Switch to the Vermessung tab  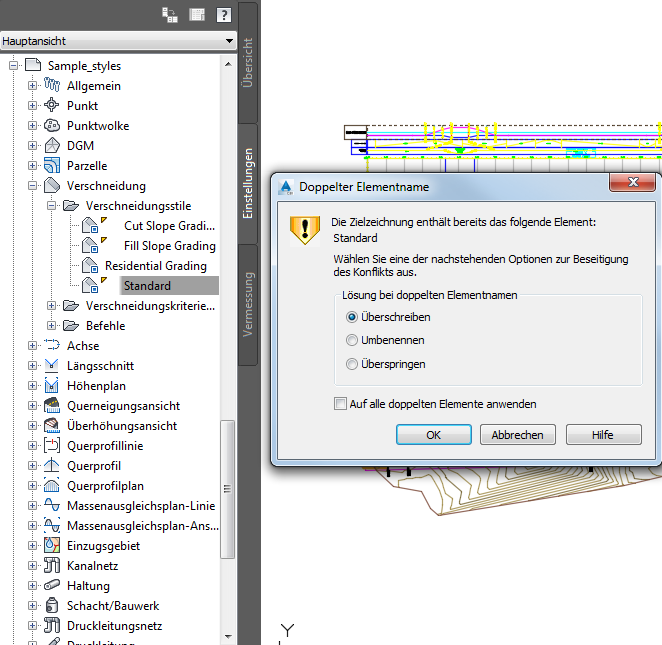(248, 304)
